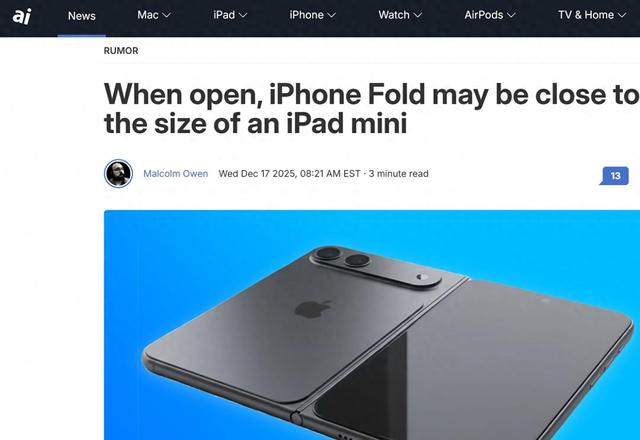The height and width of the screenshot is (440, 640).
Task: Click the RUMOR category label
Action: 121,51
